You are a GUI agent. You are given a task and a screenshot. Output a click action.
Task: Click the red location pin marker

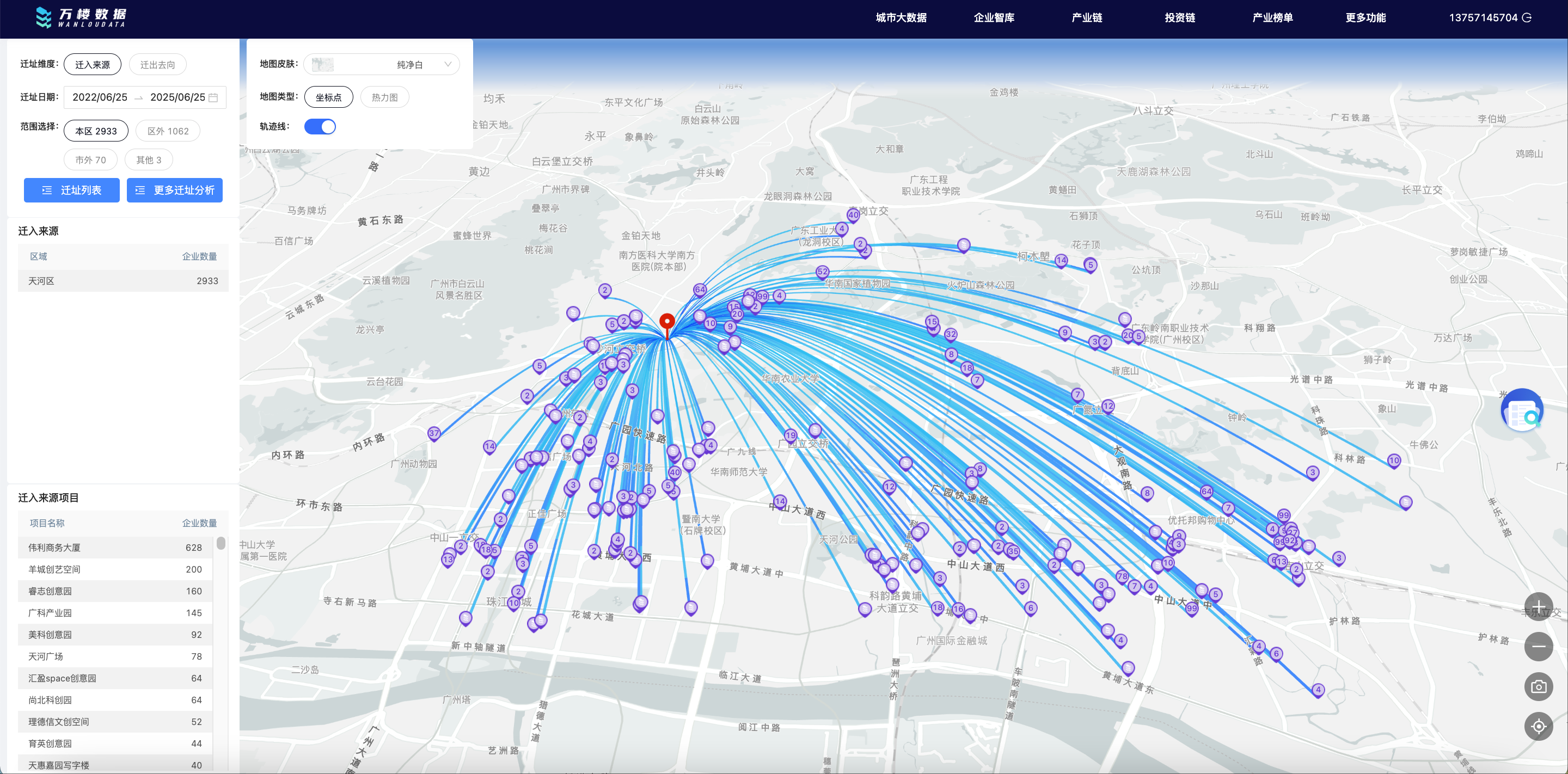click(x=667, y=322)
